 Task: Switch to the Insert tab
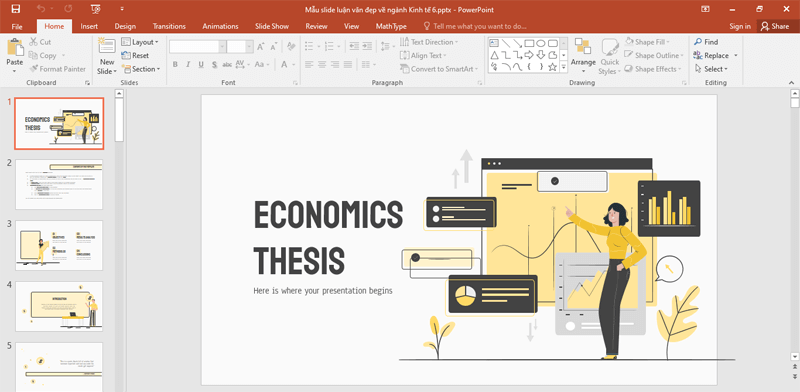pyautogui.click(x=89, y=26)
